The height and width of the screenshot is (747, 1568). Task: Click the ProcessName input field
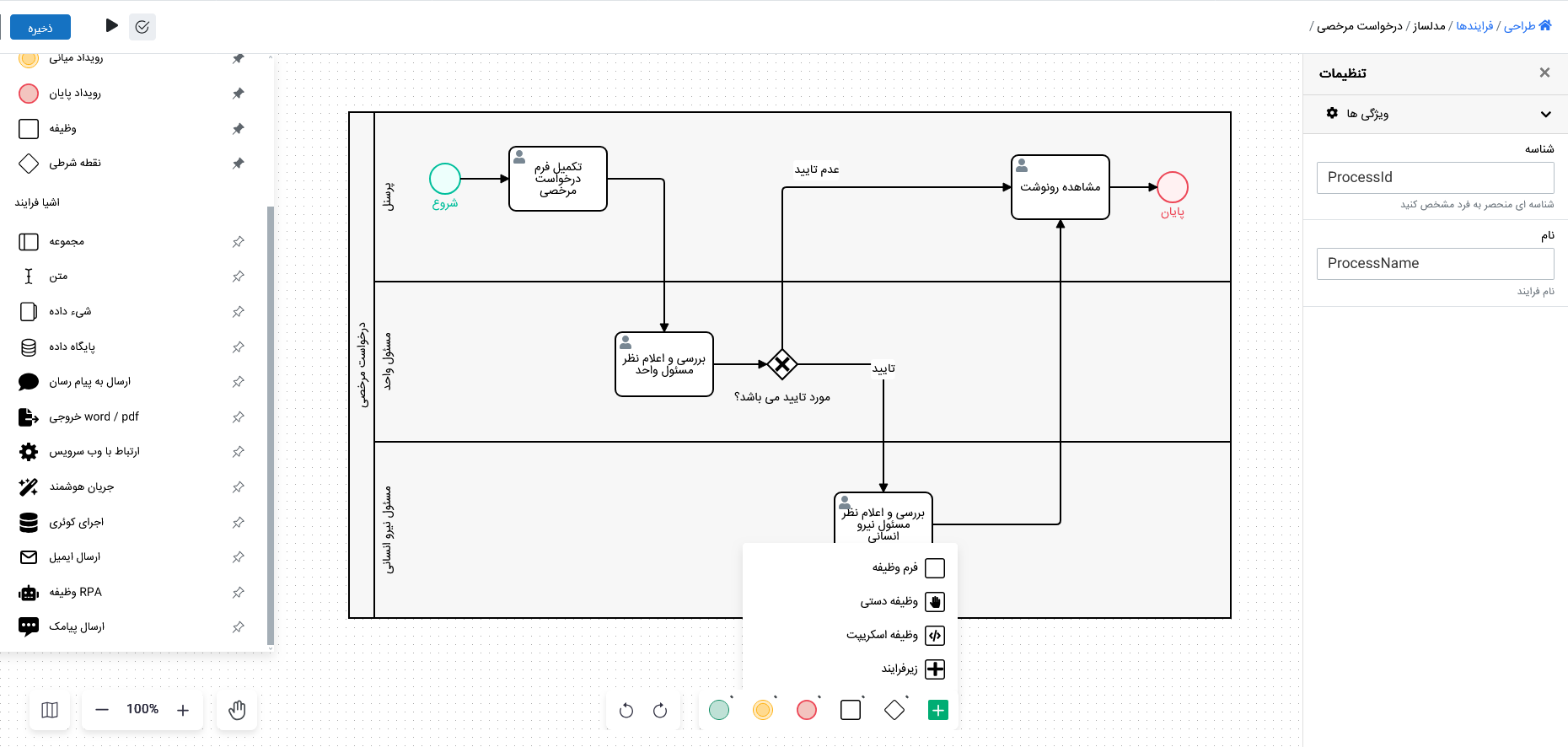1435,263
